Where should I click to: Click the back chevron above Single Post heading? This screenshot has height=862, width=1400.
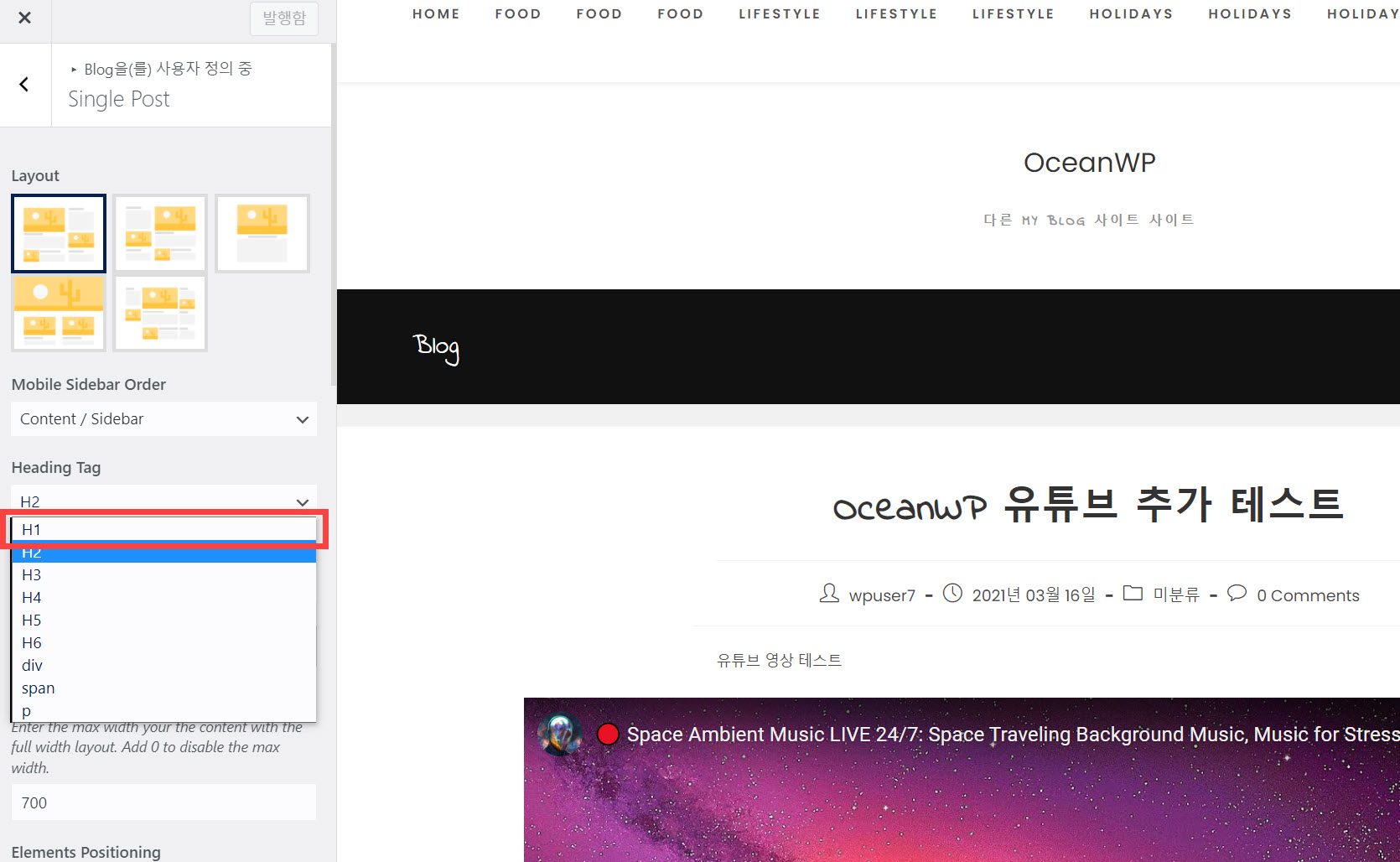24,84
